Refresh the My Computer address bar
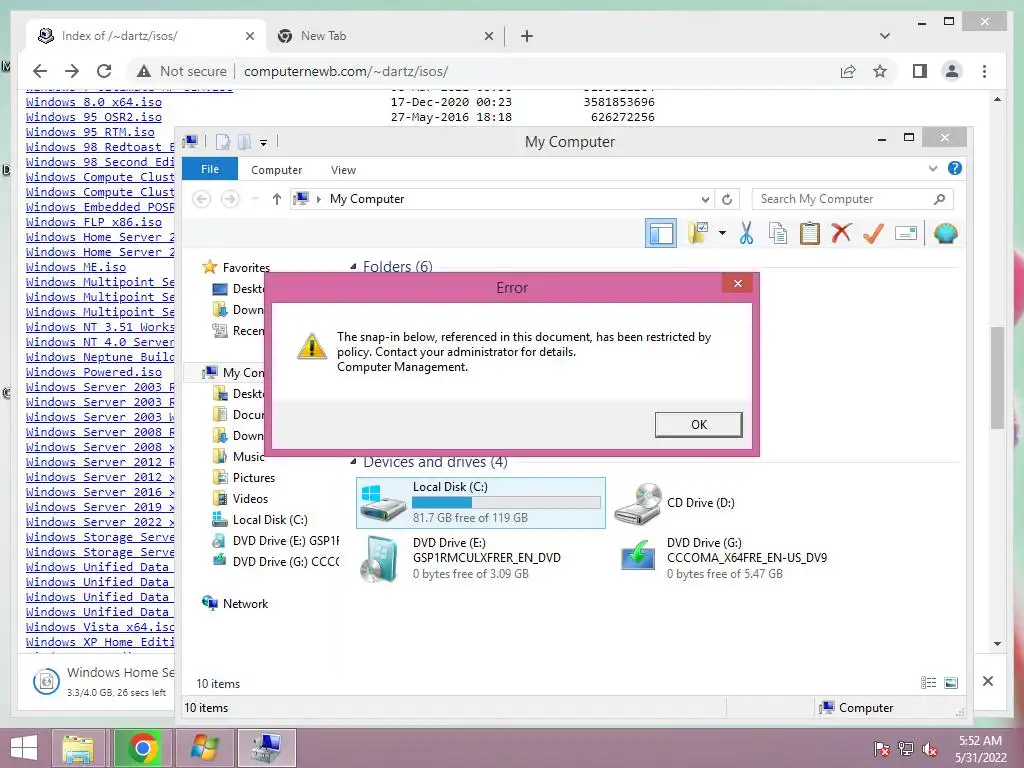 coord(727,199)
